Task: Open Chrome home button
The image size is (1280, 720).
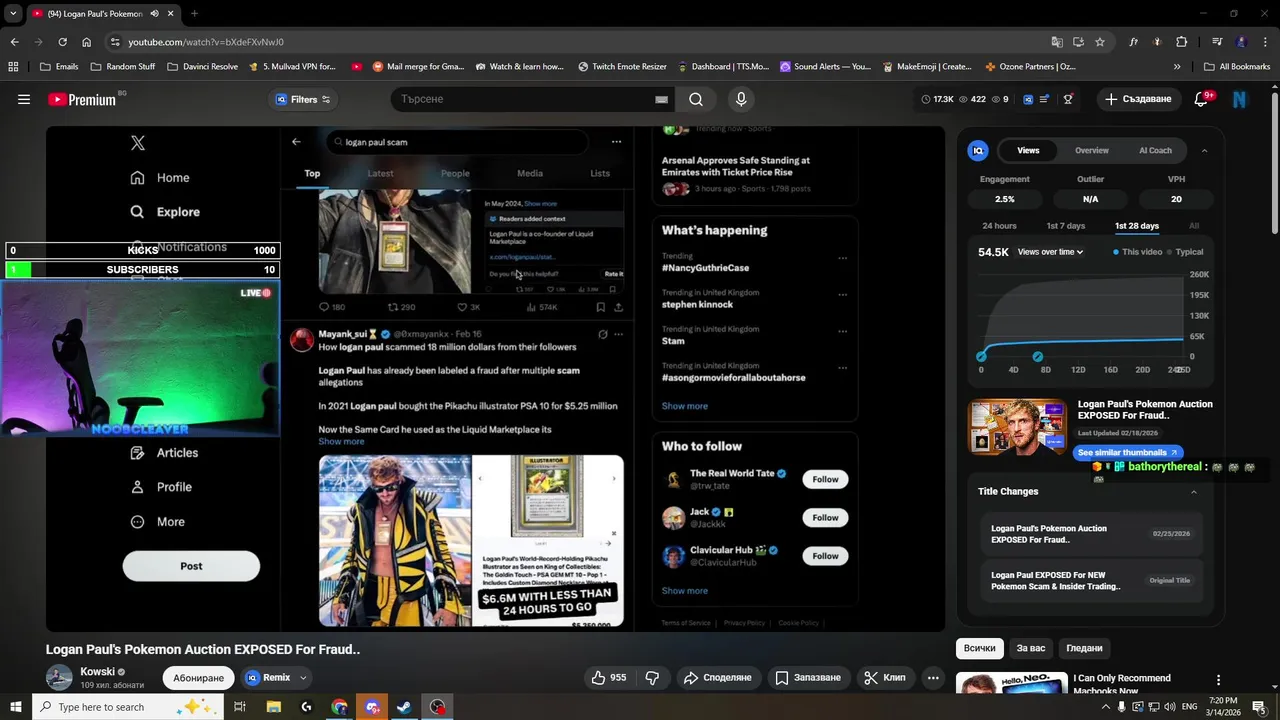Action: click(86, 42)
